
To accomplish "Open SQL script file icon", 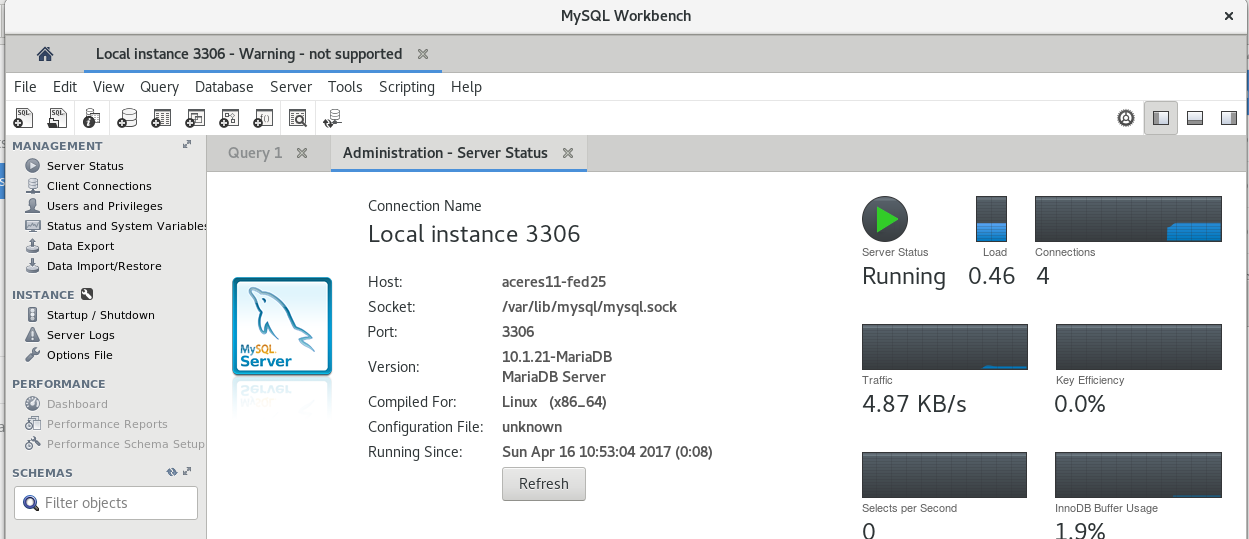I will (58, 118).
